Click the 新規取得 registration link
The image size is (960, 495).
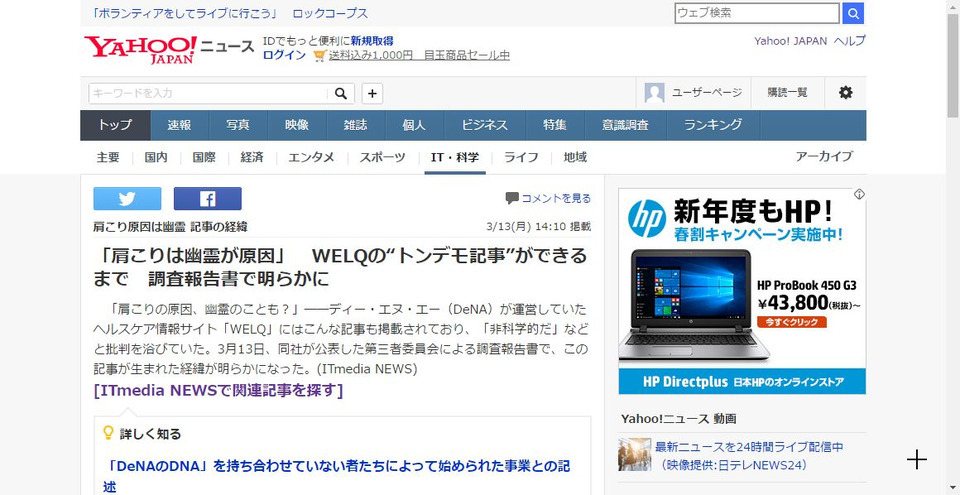[x=372, y=41]
